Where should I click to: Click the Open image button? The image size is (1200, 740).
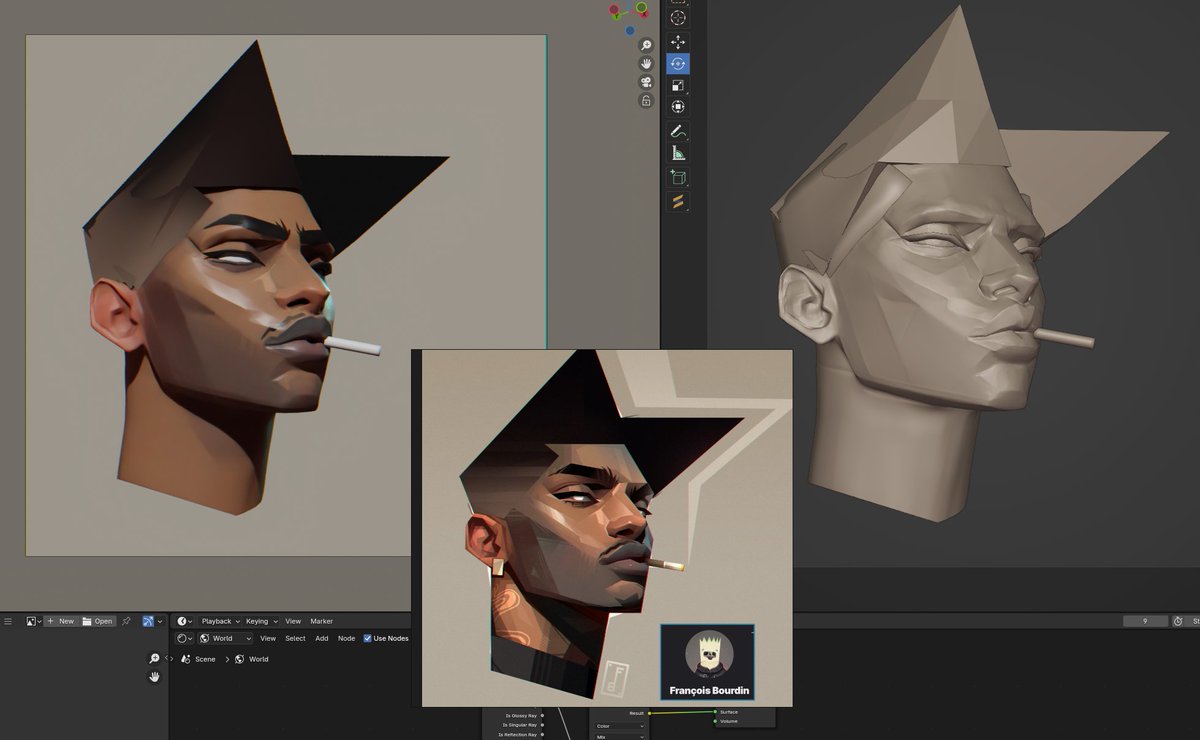98,621
